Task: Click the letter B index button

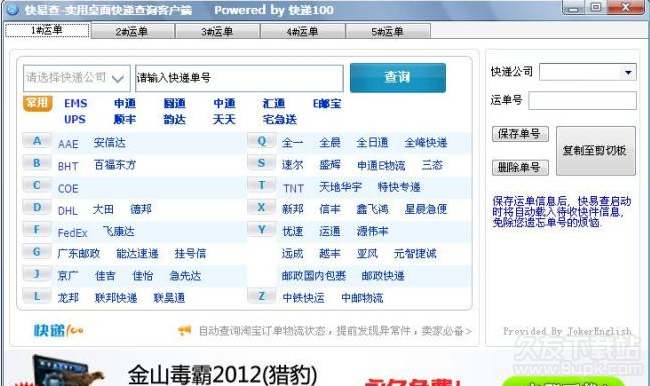Action: tap(37, 163)
